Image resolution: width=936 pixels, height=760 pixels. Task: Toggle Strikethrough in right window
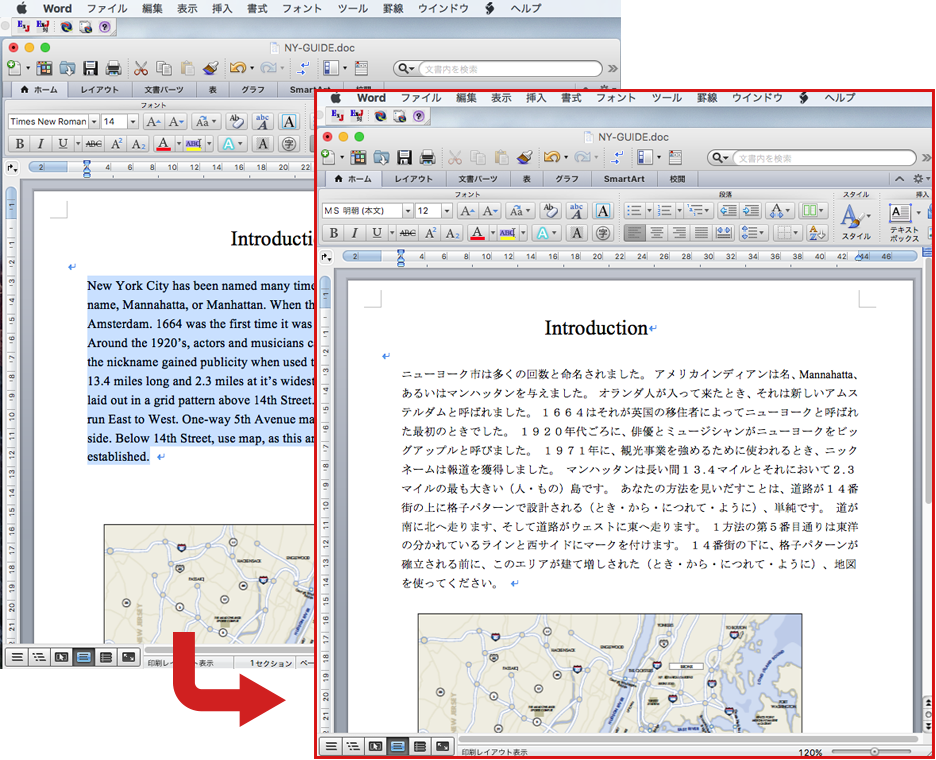[x=408, y=233]
